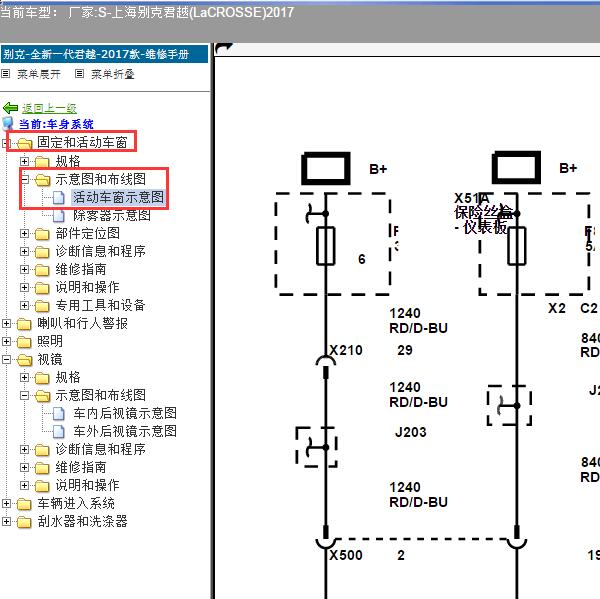600x599 pixels.
Task: Open the 车外后视镜示意图 document
Action: (x=125, y=431)
